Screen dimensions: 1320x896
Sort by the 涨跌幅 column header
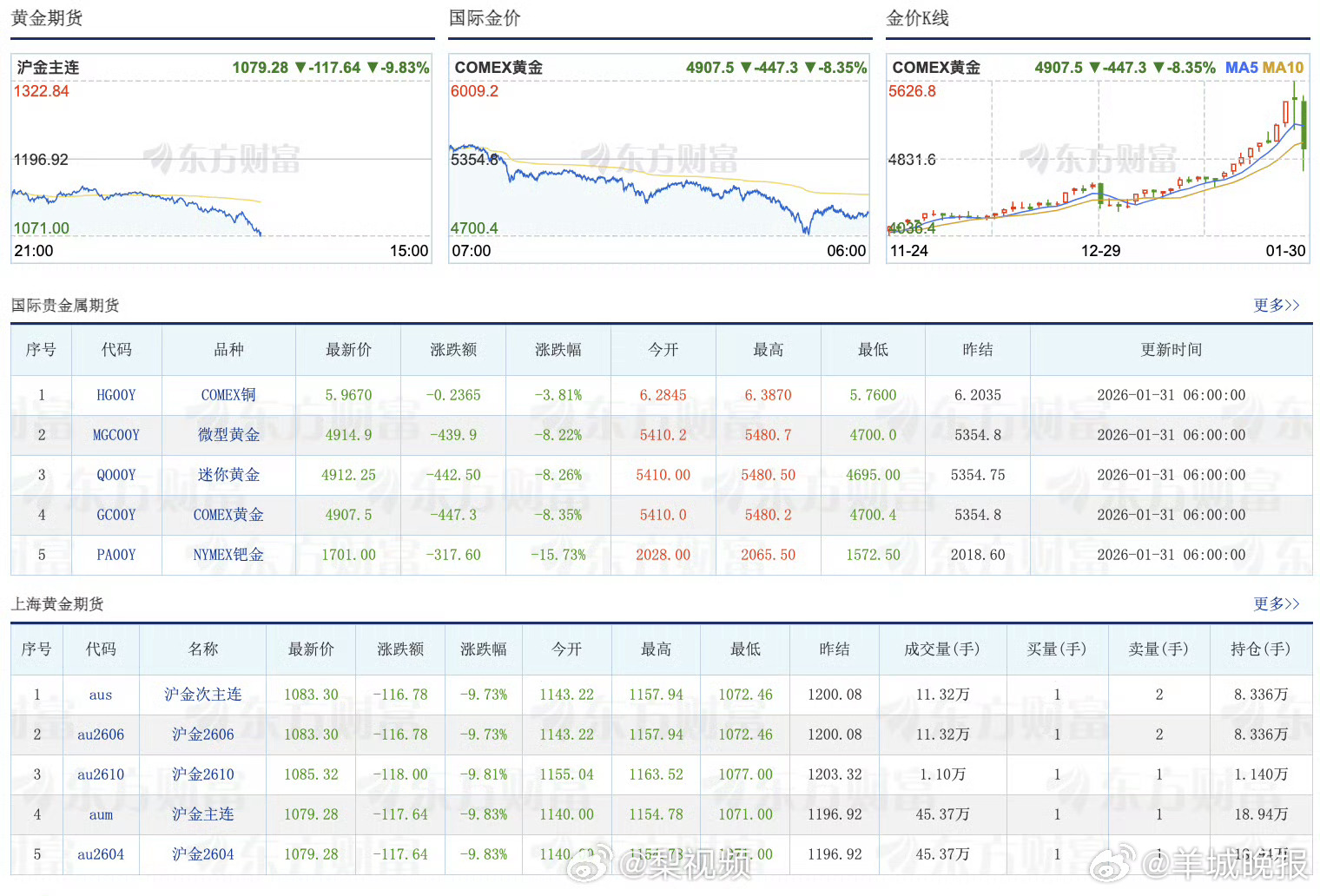tap(558, 350)
